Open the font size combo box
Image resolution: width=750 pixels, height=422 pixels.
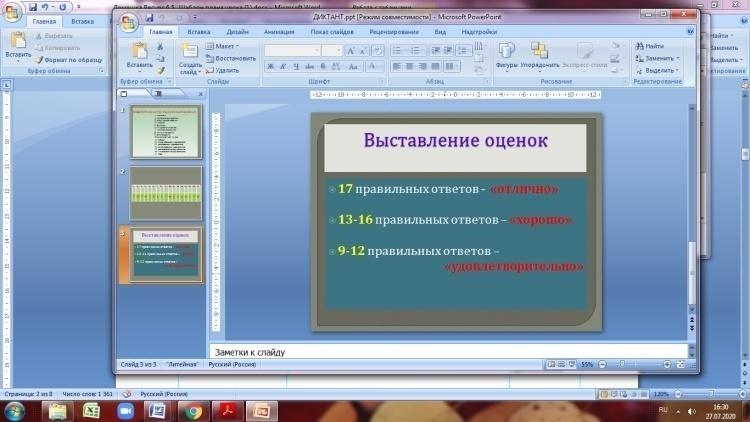(x=331, y=50)
